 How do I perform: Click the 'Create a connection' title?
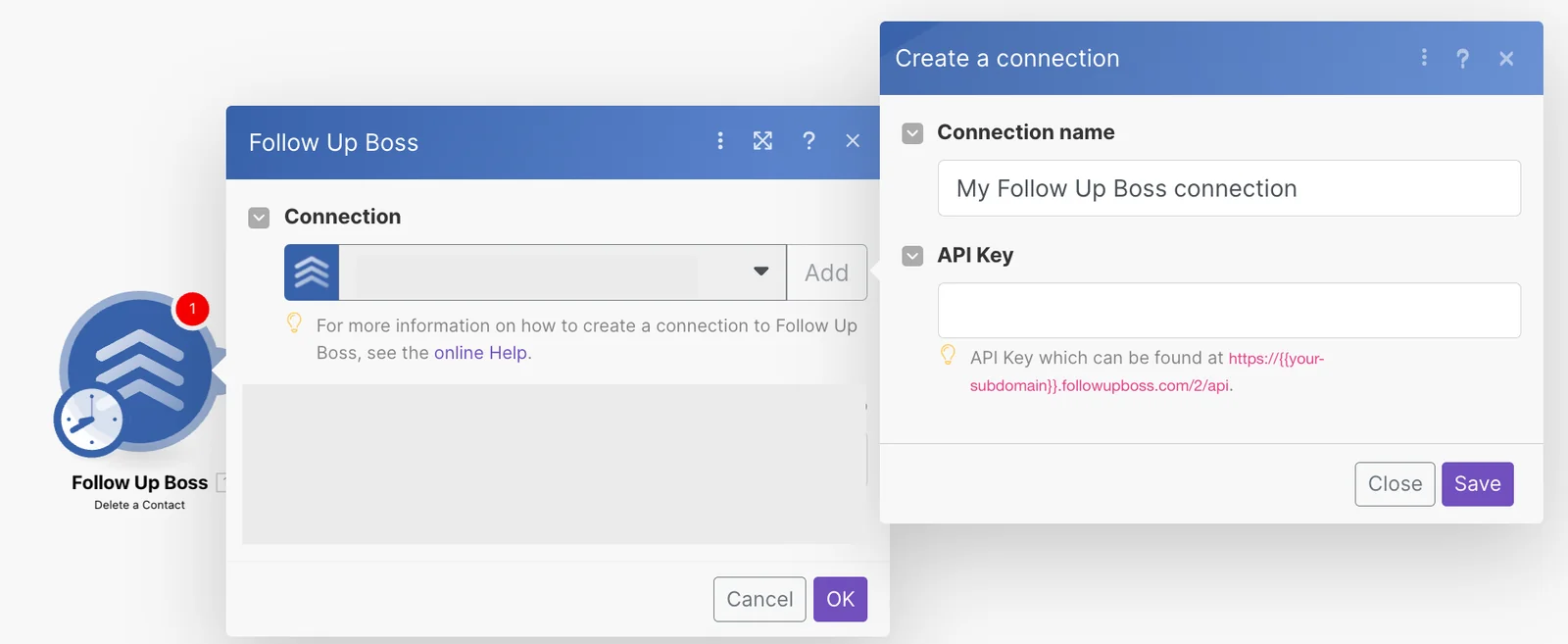[1006, 59]
